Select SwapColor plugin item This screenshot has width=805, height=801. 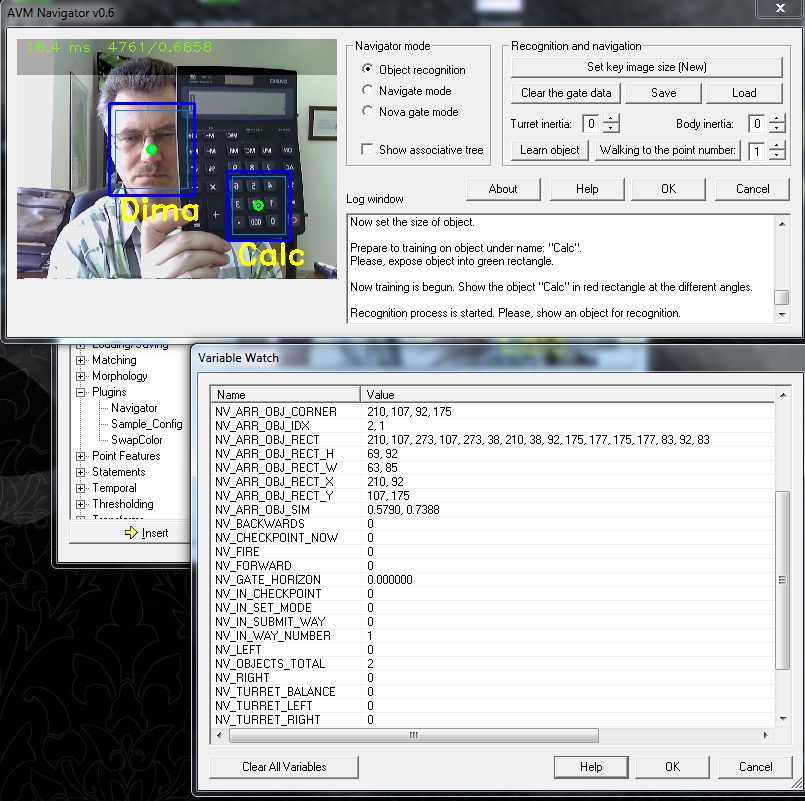(x=137, y=440)
